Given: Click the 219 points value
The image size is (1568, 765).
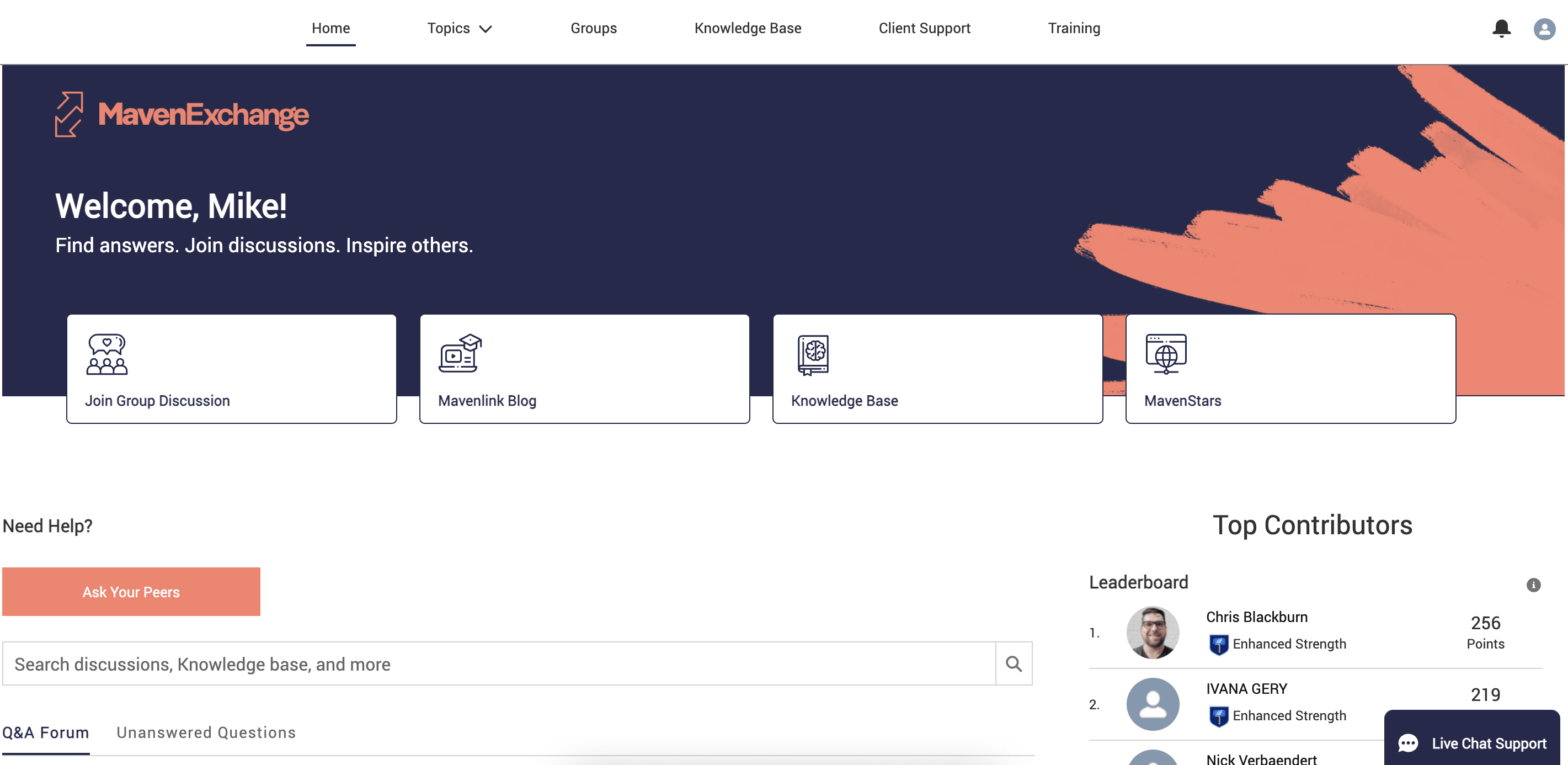Looking at the screenshot, I should coord(1485,695).
